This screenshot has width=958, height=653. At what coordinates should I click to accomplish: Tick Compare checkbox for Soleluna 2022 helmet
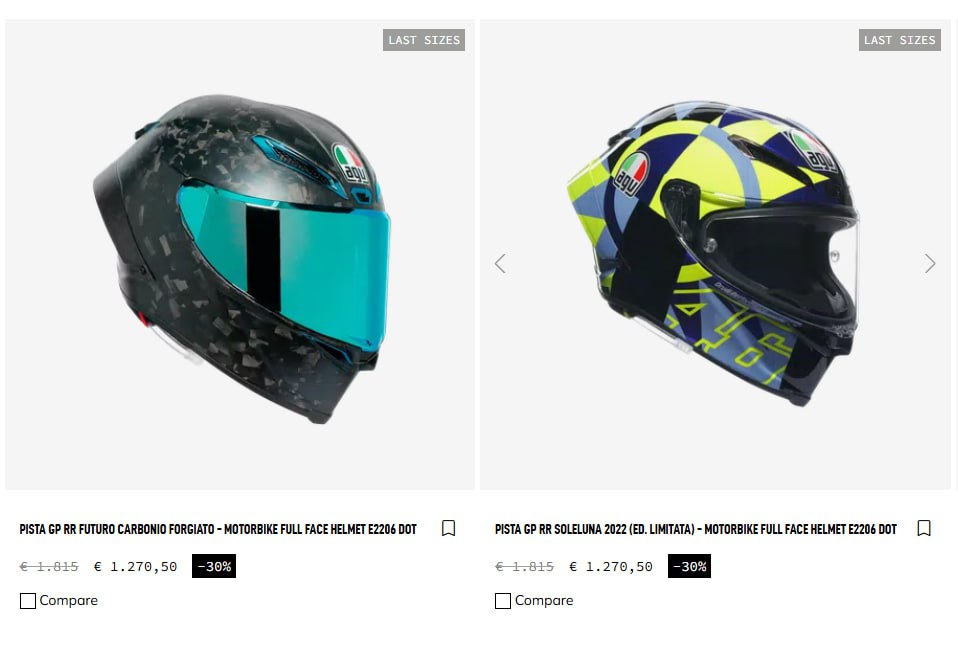[x=503, y=601]
